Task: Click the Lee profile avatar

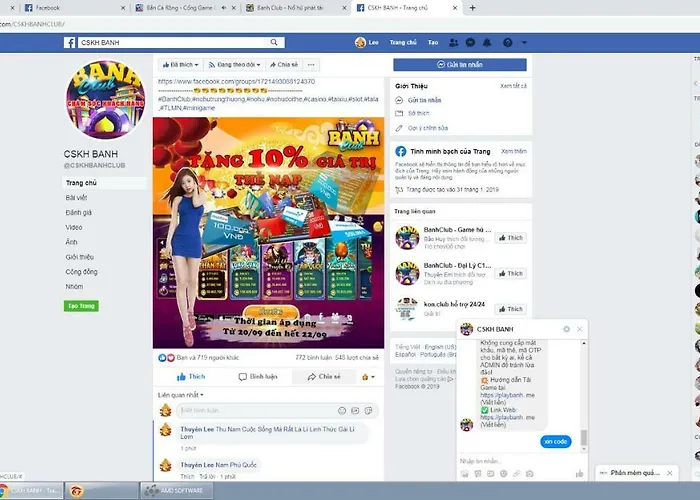Action: 360,42
